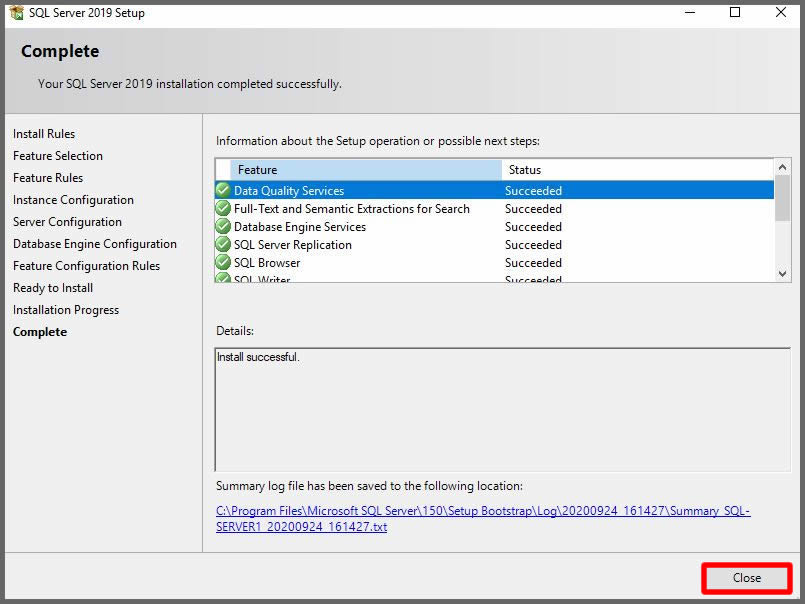The image size is (805, 604).
Task: Minimize the SQL Server Setup window
Action: pos(689,13)
